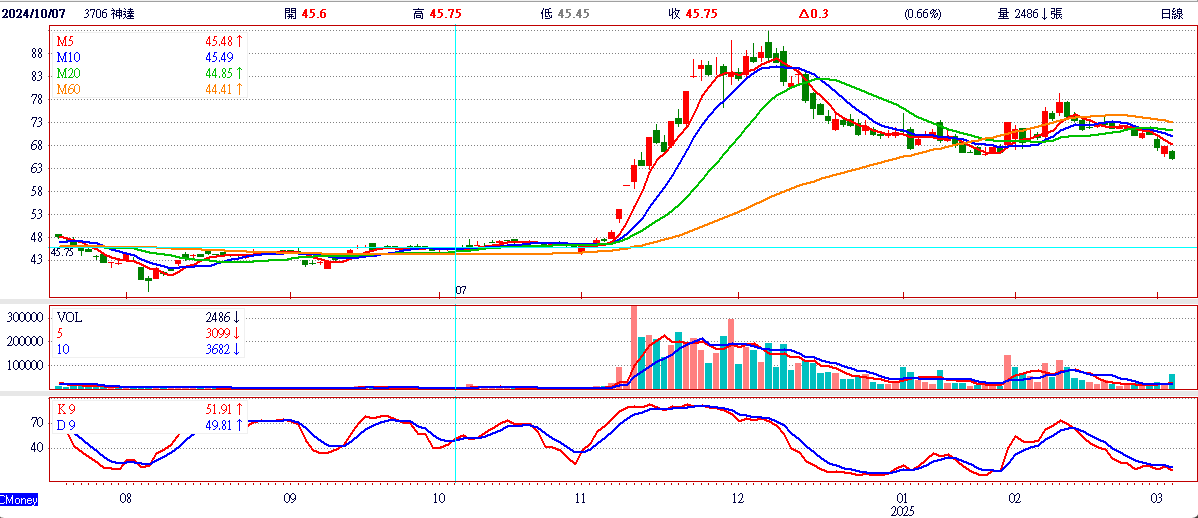
Task: Click the percent change (0.66%)
Action: click(x=922, y=13)
